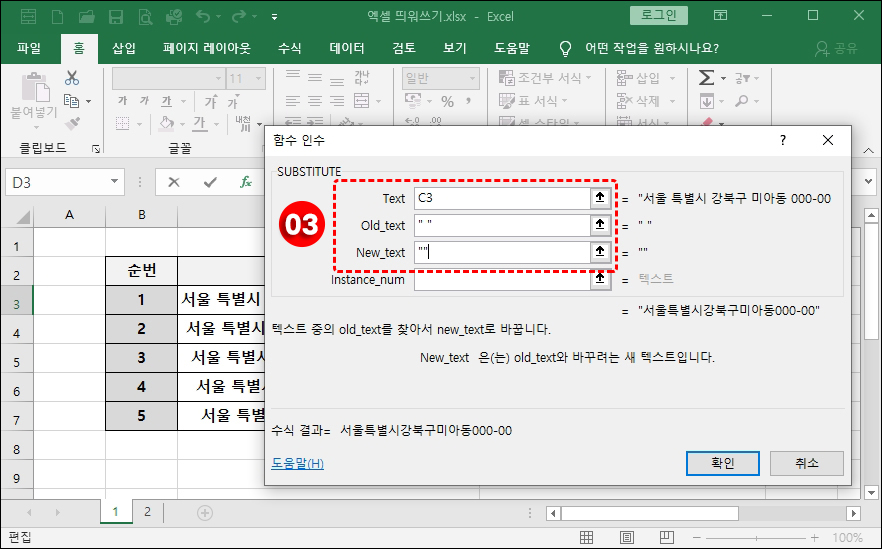Redo the last action
Image resolution: width=882 pixels, height=549 pixels.
pyautogui.click(x=238, y=16)
